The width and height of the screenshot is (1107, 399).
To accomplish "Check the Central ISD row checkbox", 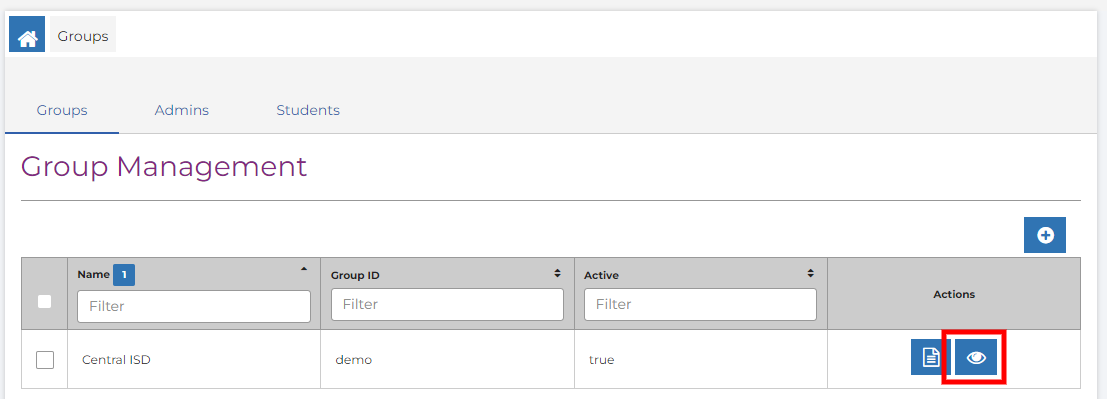I will [44, 359].
